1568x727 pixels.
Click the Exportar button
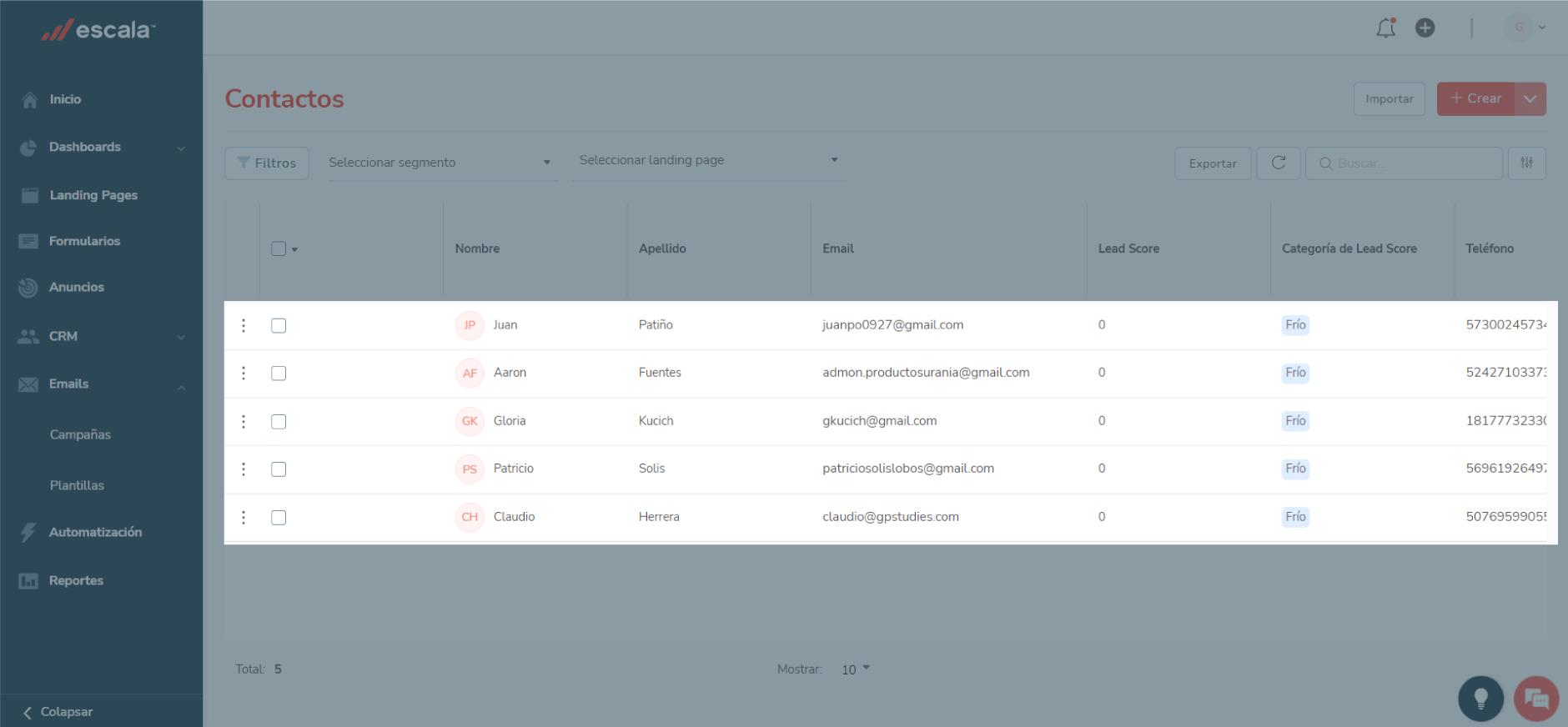point(1213,163)
